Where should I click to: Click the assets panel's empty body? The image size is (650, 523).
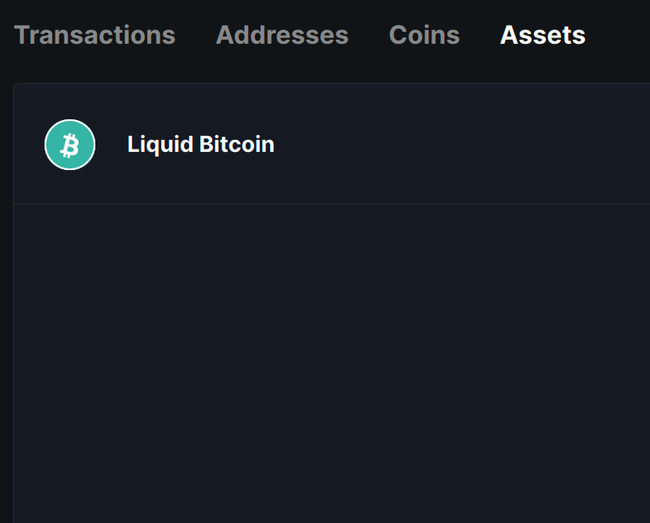point(330,380)
